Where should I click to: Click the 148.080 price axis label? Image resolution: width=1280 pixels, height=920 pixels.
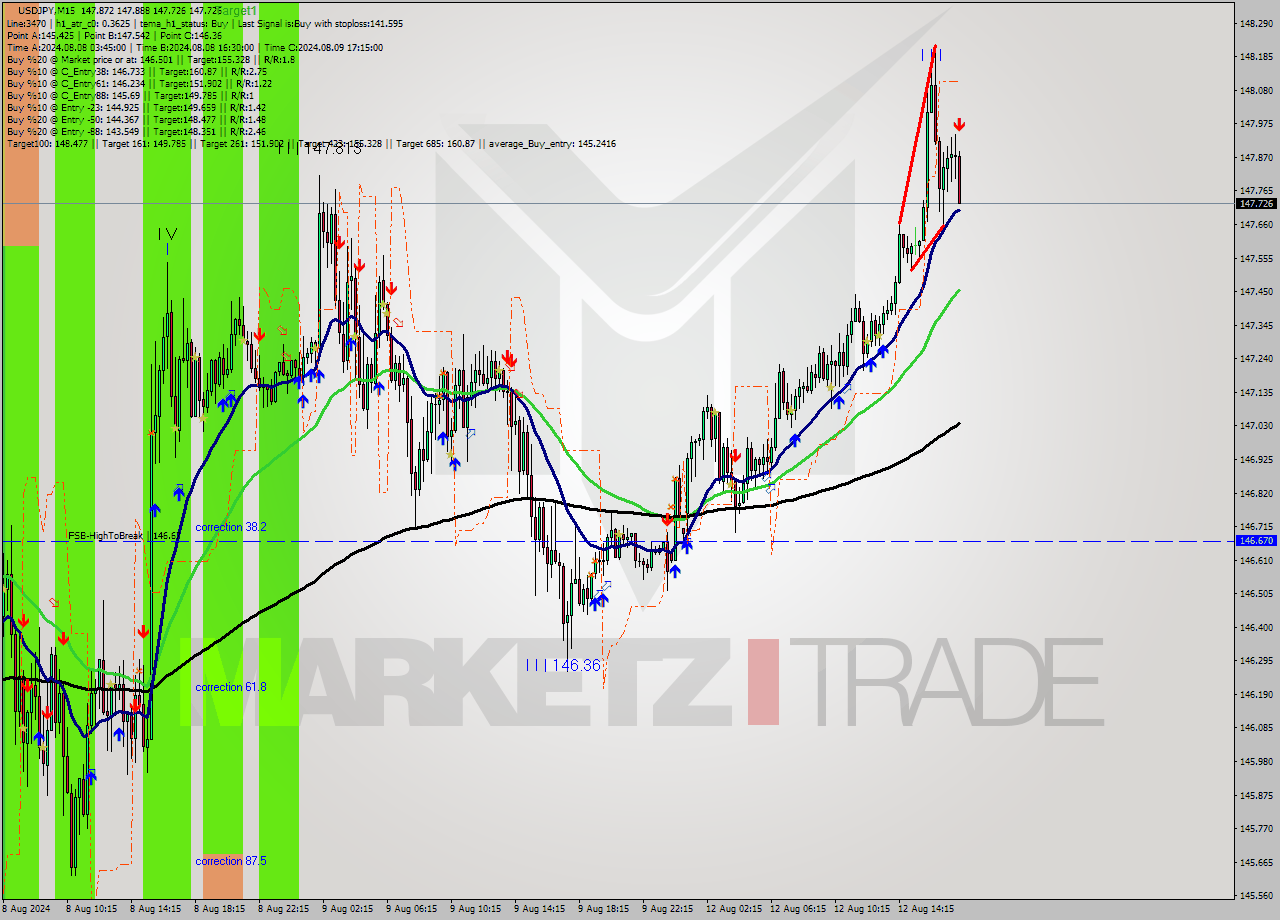tap(1256, 90)
